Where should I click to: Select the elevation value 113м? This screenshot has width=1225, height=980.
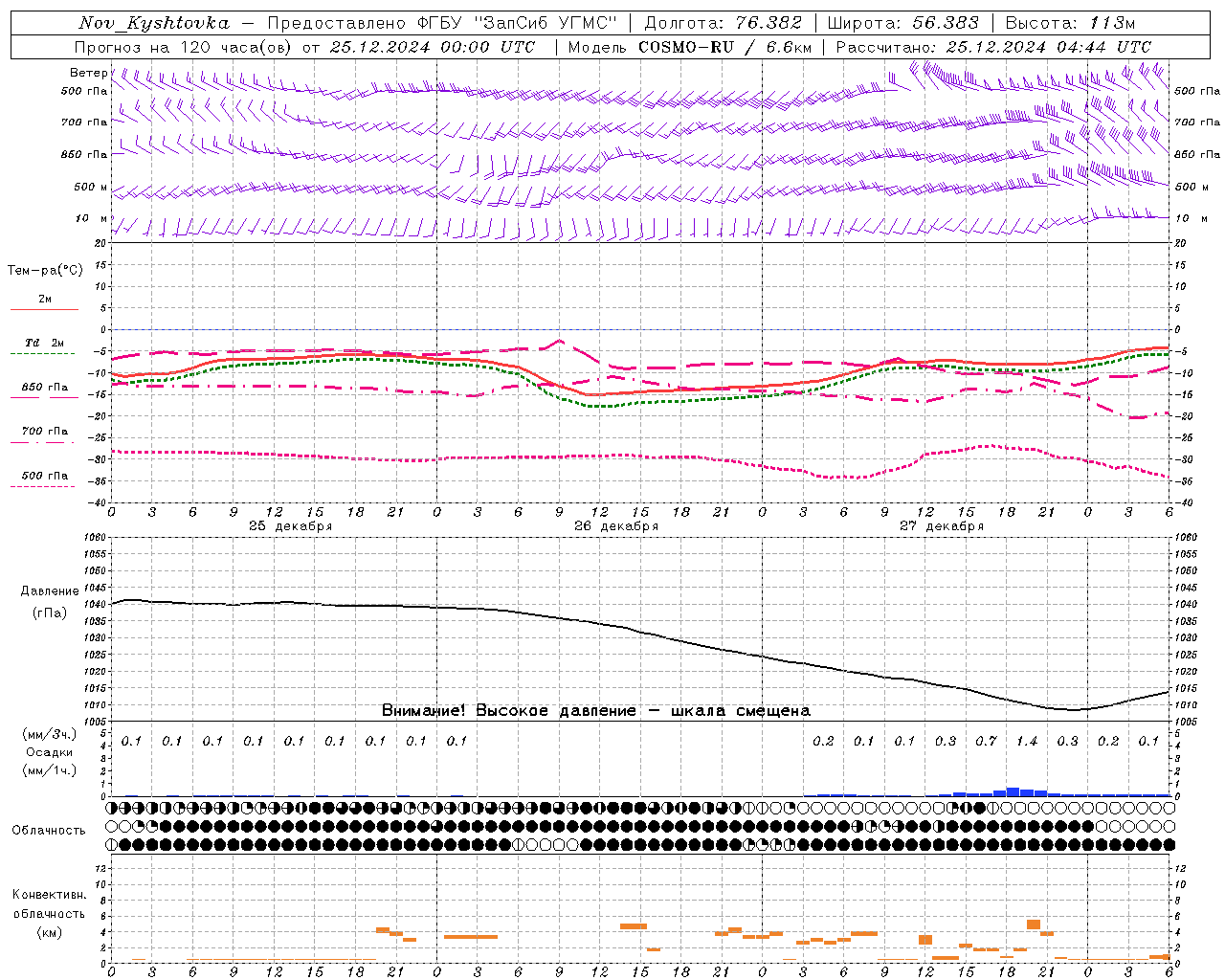(1111, 23)
